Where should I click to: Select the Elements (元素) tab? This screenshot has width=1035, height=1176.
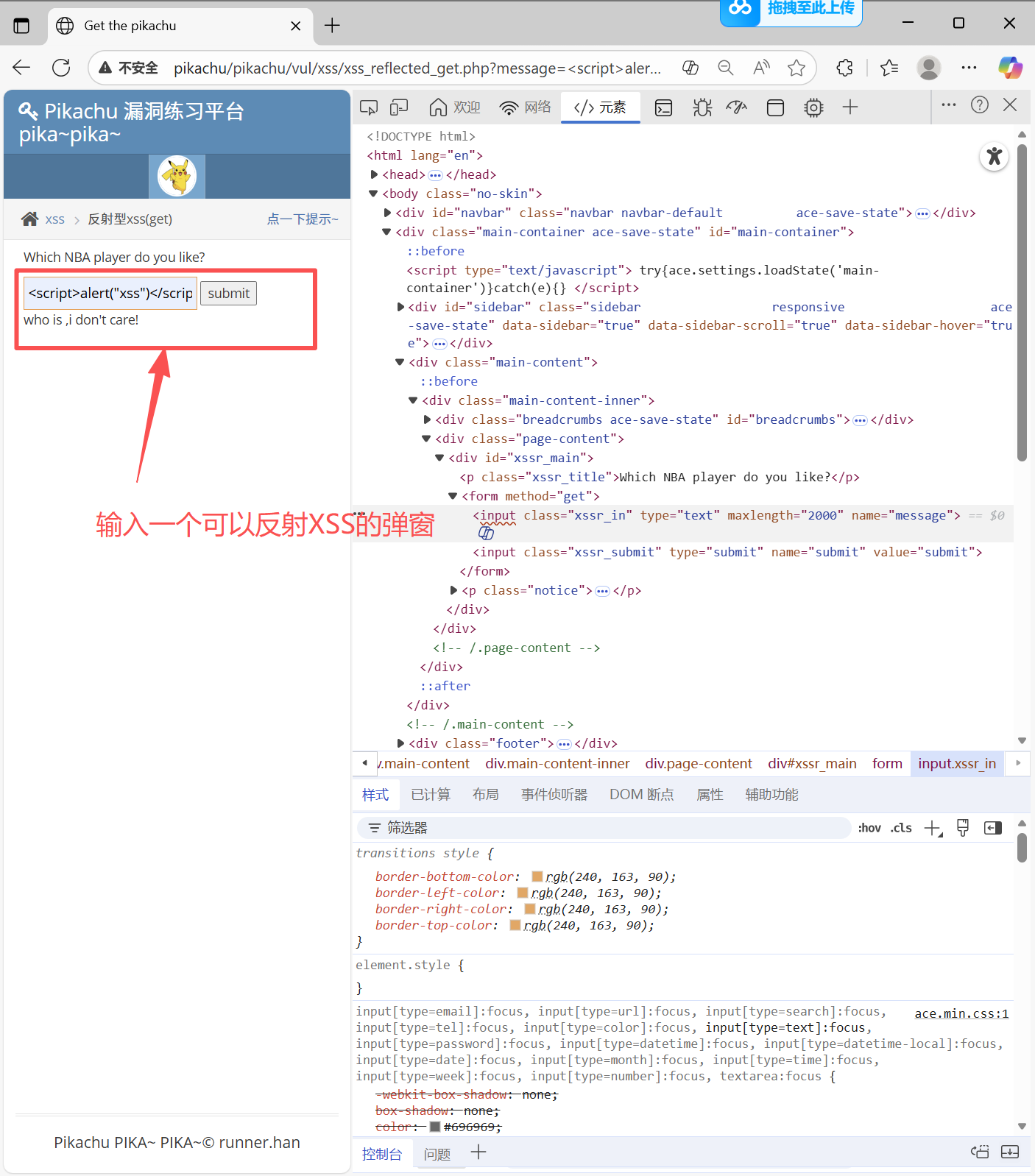coord(600,107)
